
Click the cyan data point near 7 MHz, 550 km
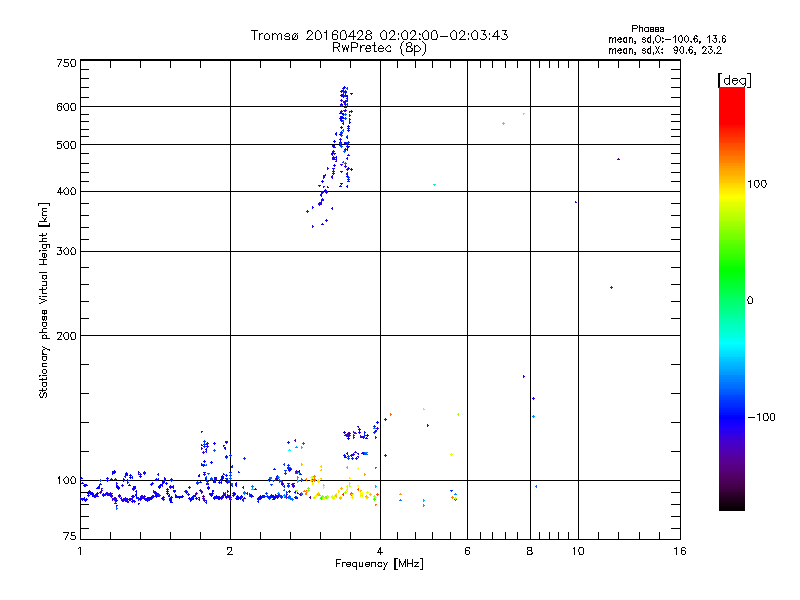(x=504, y=123)
